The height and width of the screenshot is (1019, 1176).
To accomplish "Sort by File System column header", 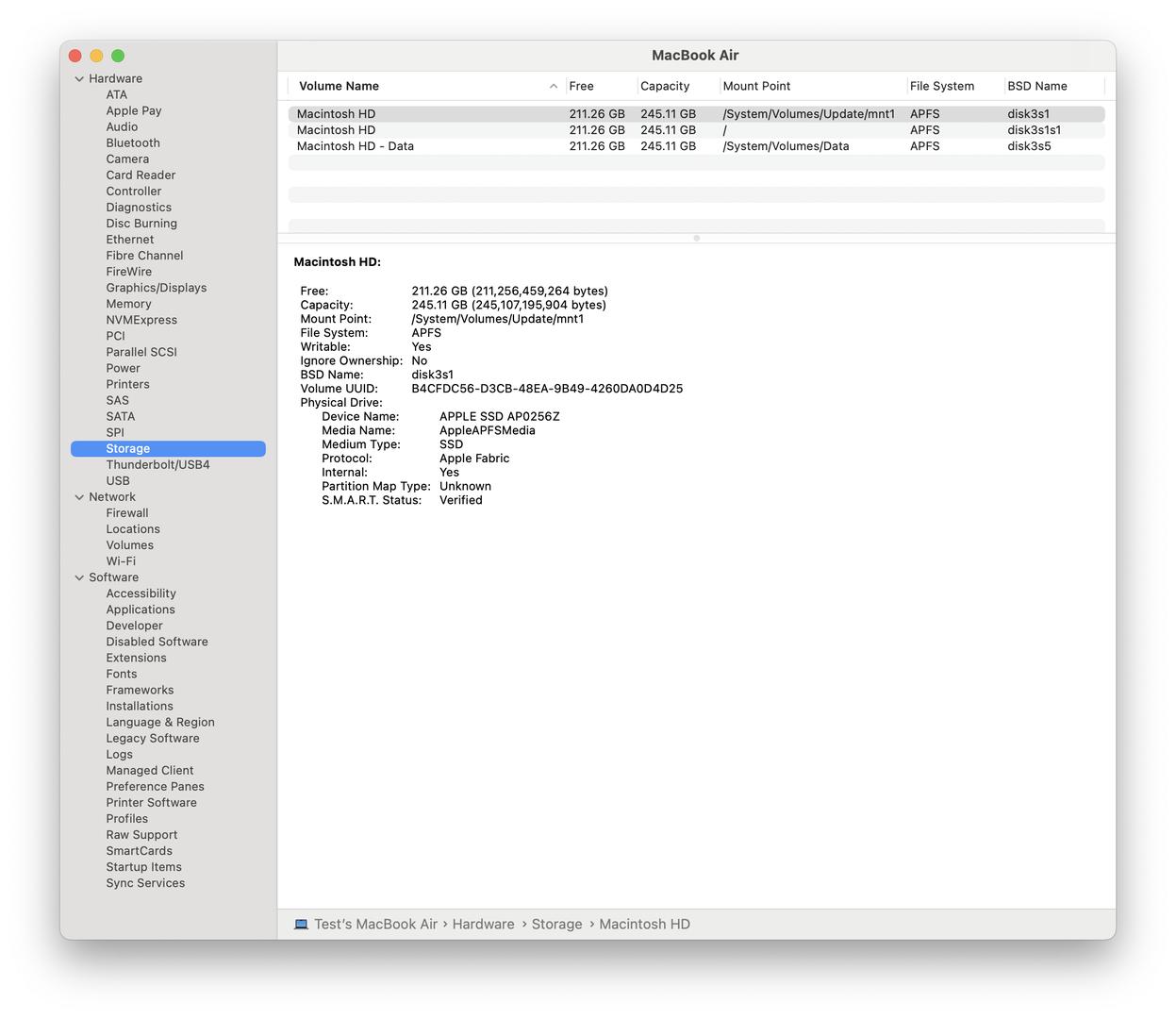I will click(x=942, y=86).
